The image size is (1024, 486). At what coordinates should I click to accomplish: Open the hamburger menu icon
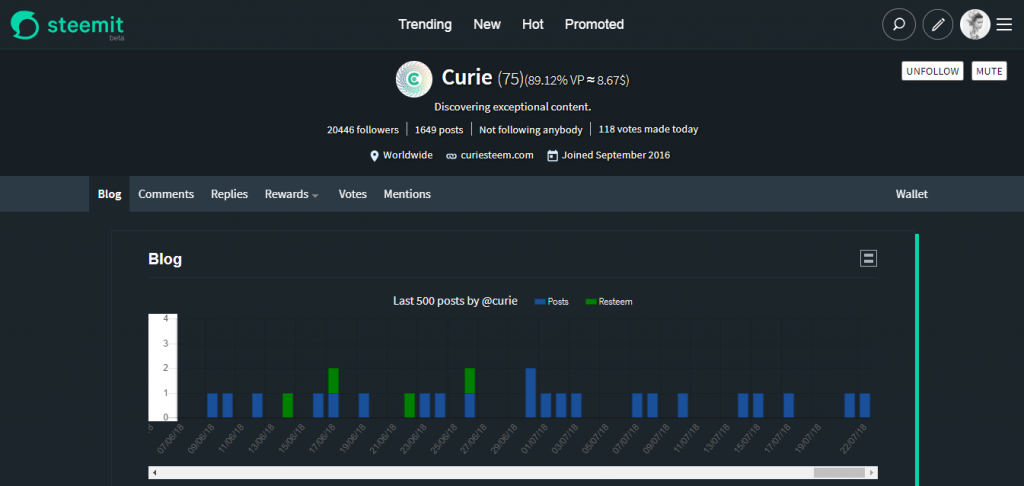(1004, 25)
